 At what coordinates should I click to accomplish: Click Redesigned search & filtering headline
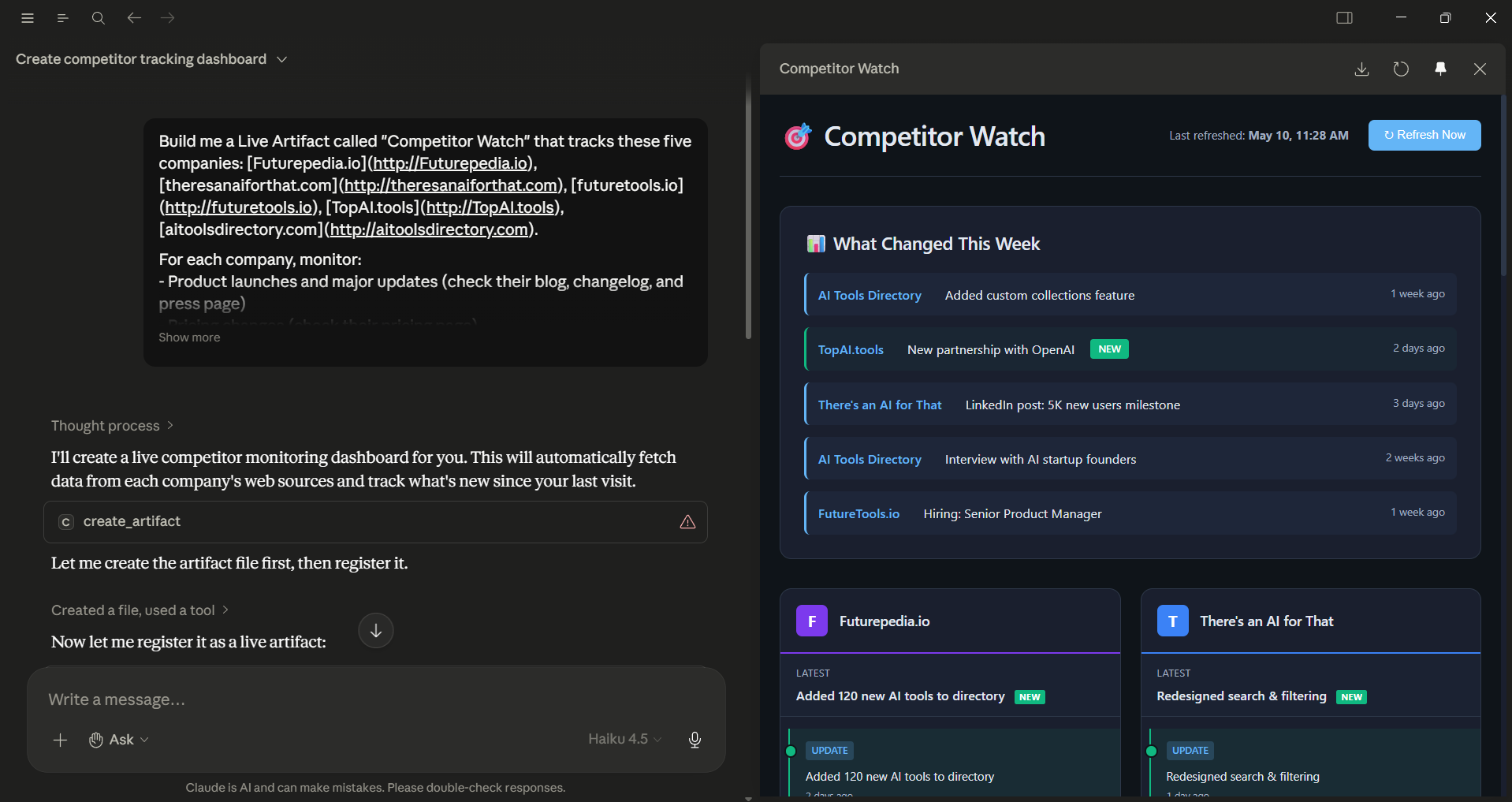click(x=1242, y=696)
